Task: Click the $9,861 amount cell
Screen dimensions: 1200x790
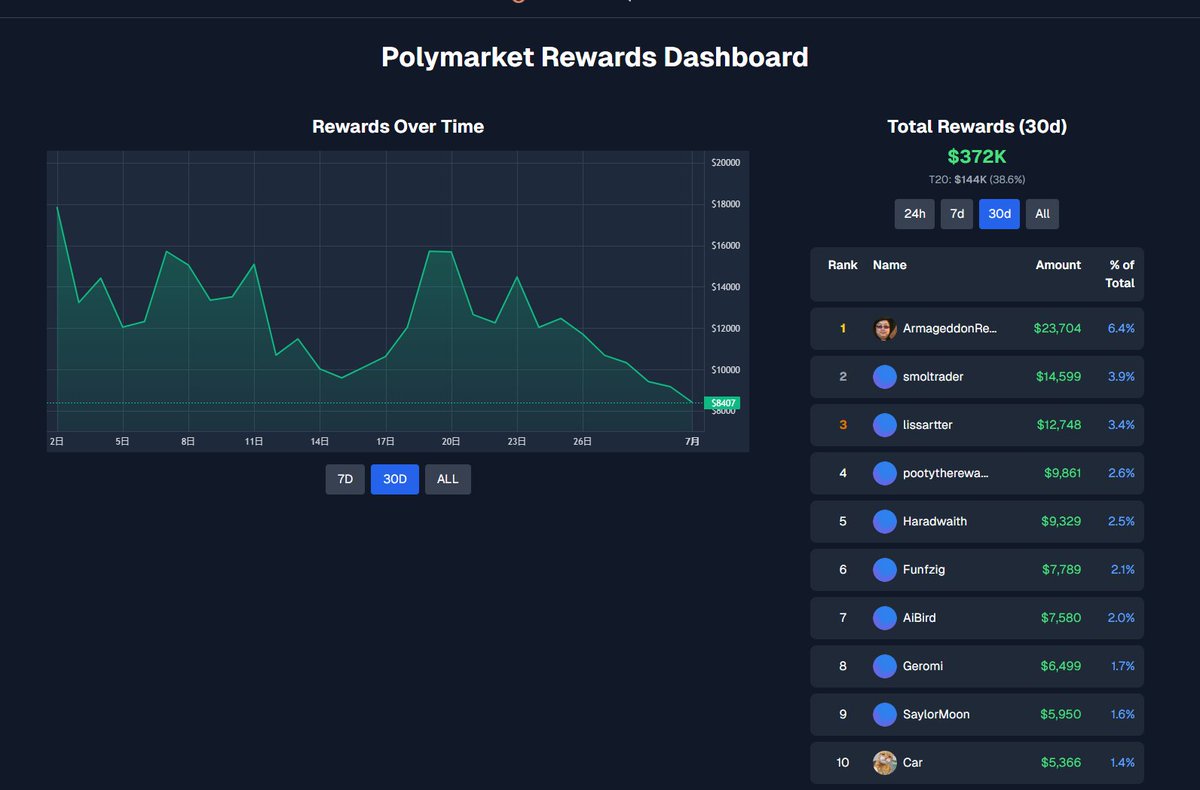Action: tap(1062, 473)
